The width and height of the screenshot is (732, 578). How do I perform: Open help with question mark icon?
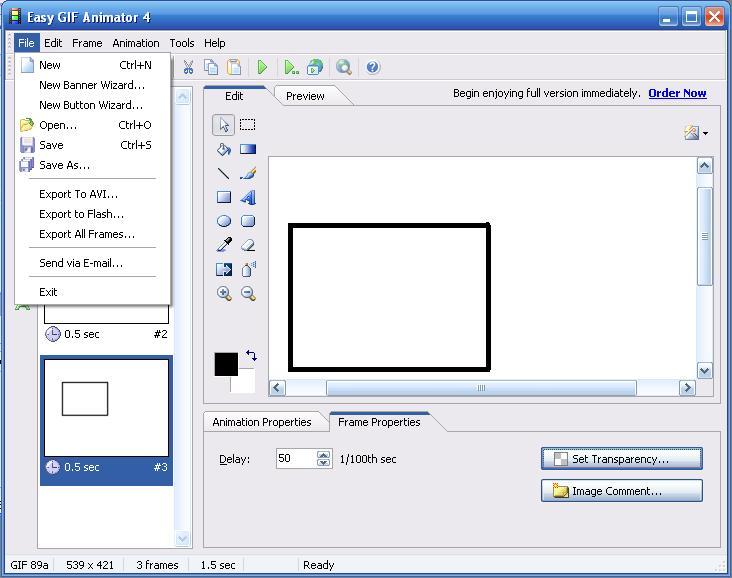click(373, 67)
